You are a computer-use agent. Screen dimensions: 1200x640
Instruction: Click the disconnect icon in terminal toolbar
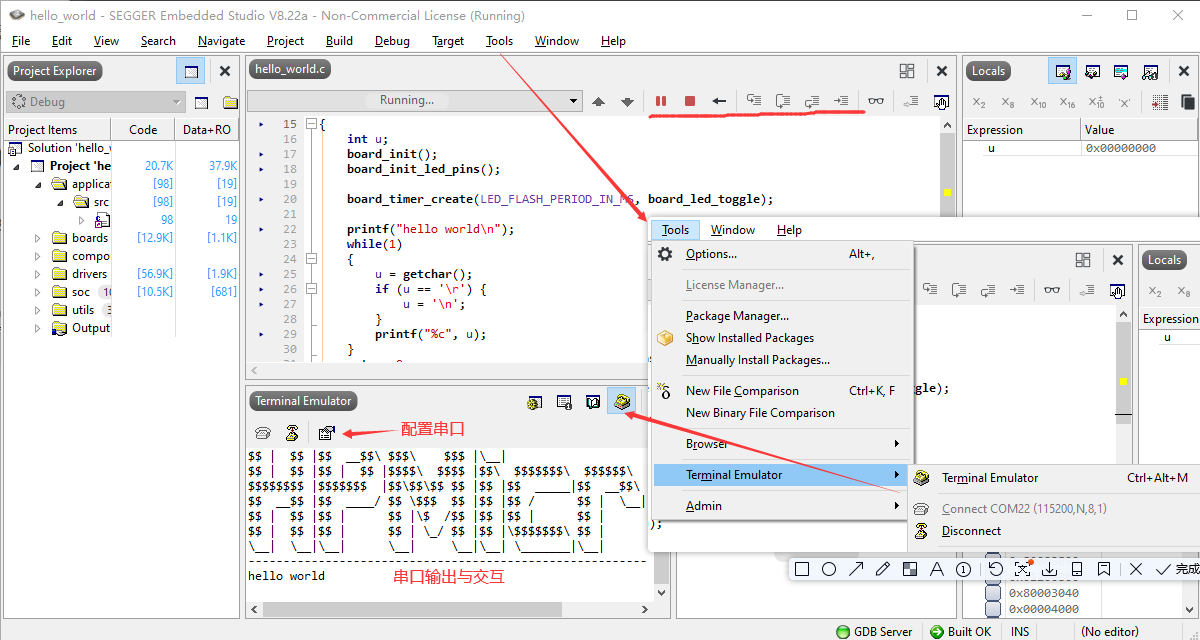292,433
